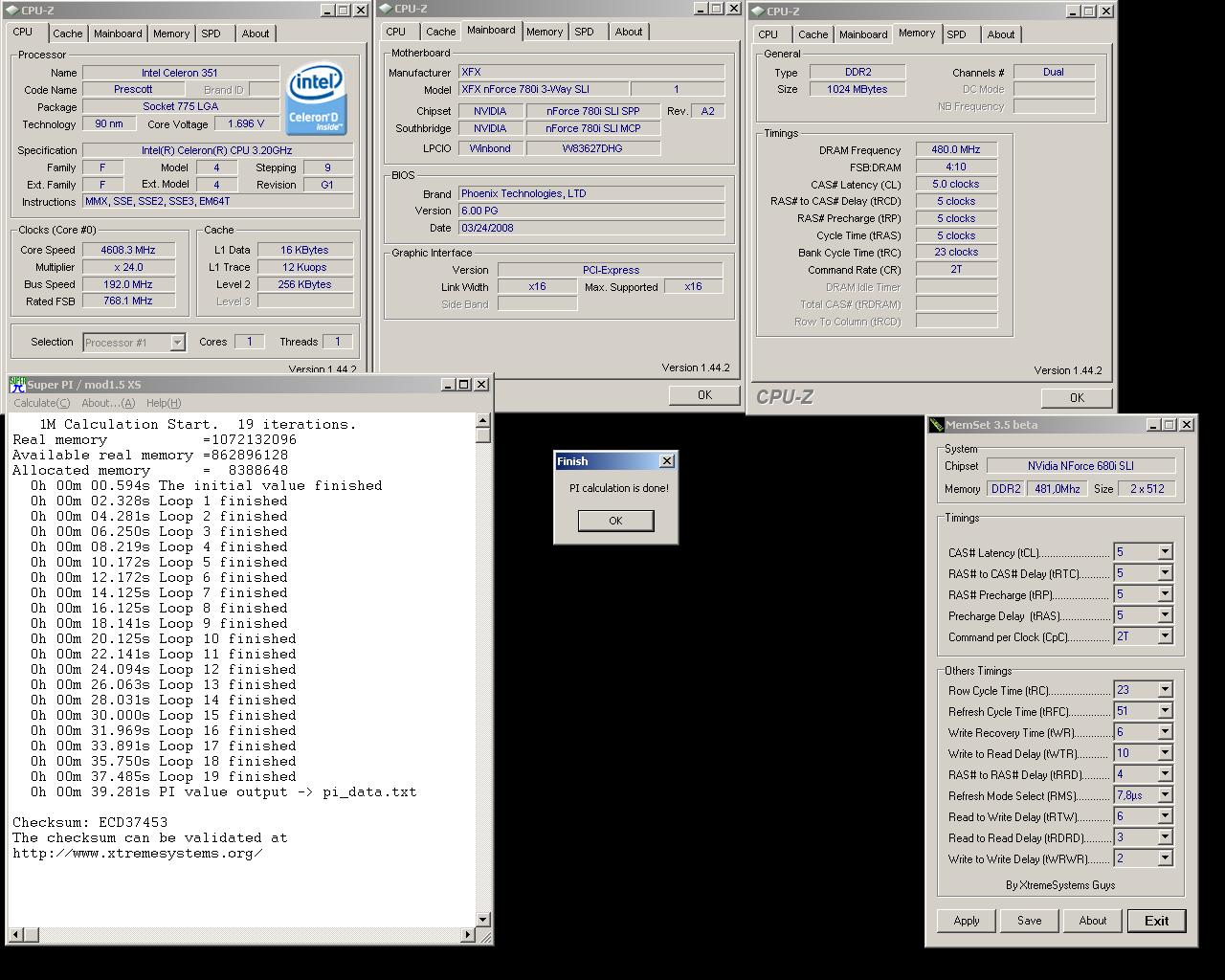Click DRAM Frequency 480.0 MHz field
1225x980 pixels.
955,149
